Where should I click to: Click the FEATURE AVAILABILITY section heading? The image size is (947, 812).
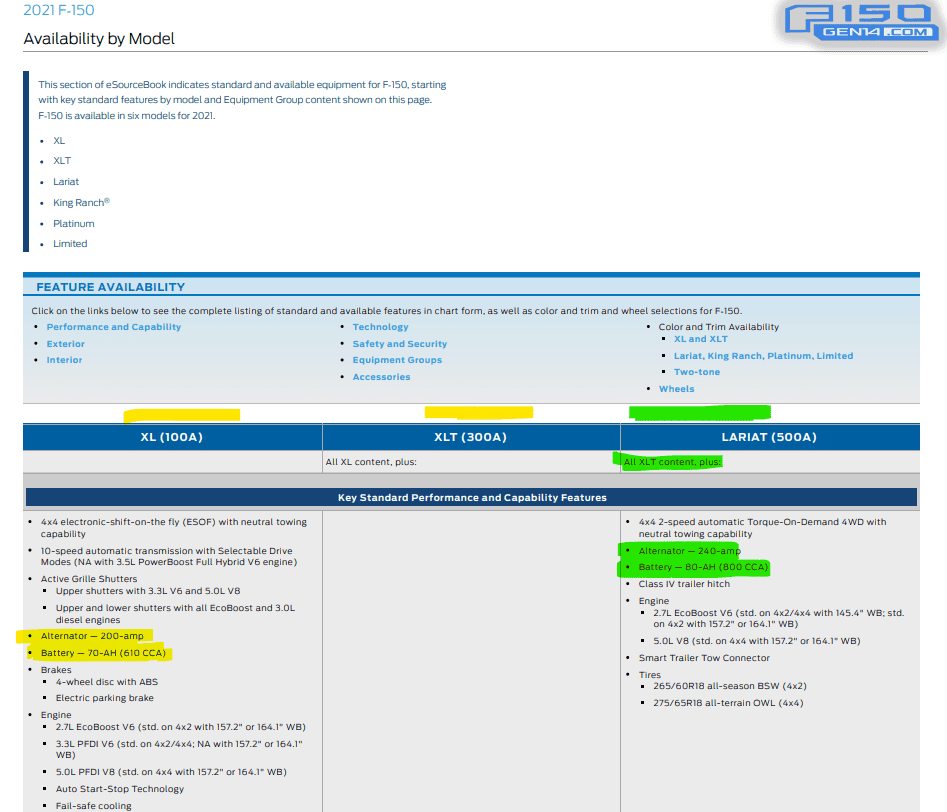coord(111,287)
